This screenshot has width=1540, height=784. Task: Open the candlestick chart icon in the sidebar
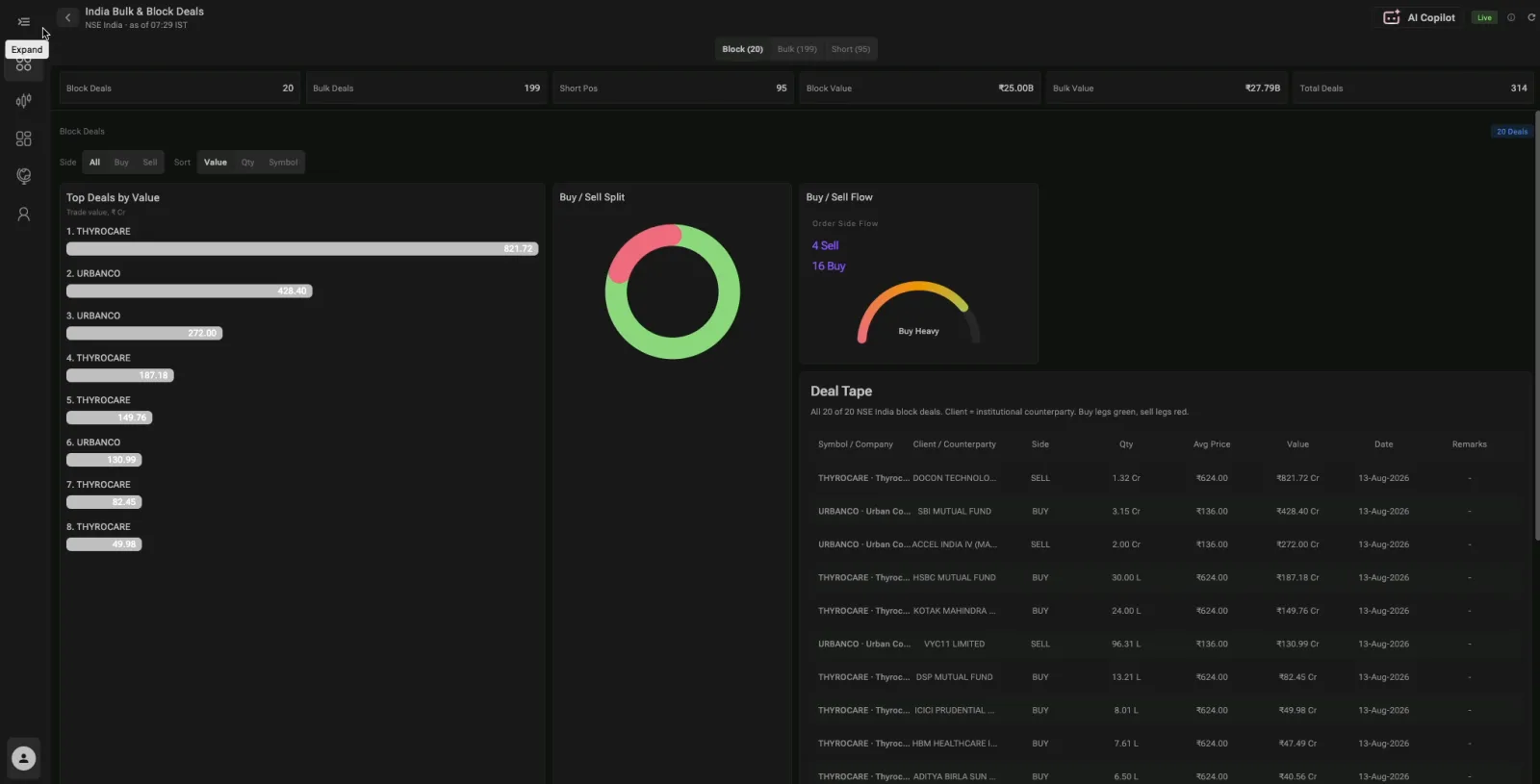(x=24, y=101)
